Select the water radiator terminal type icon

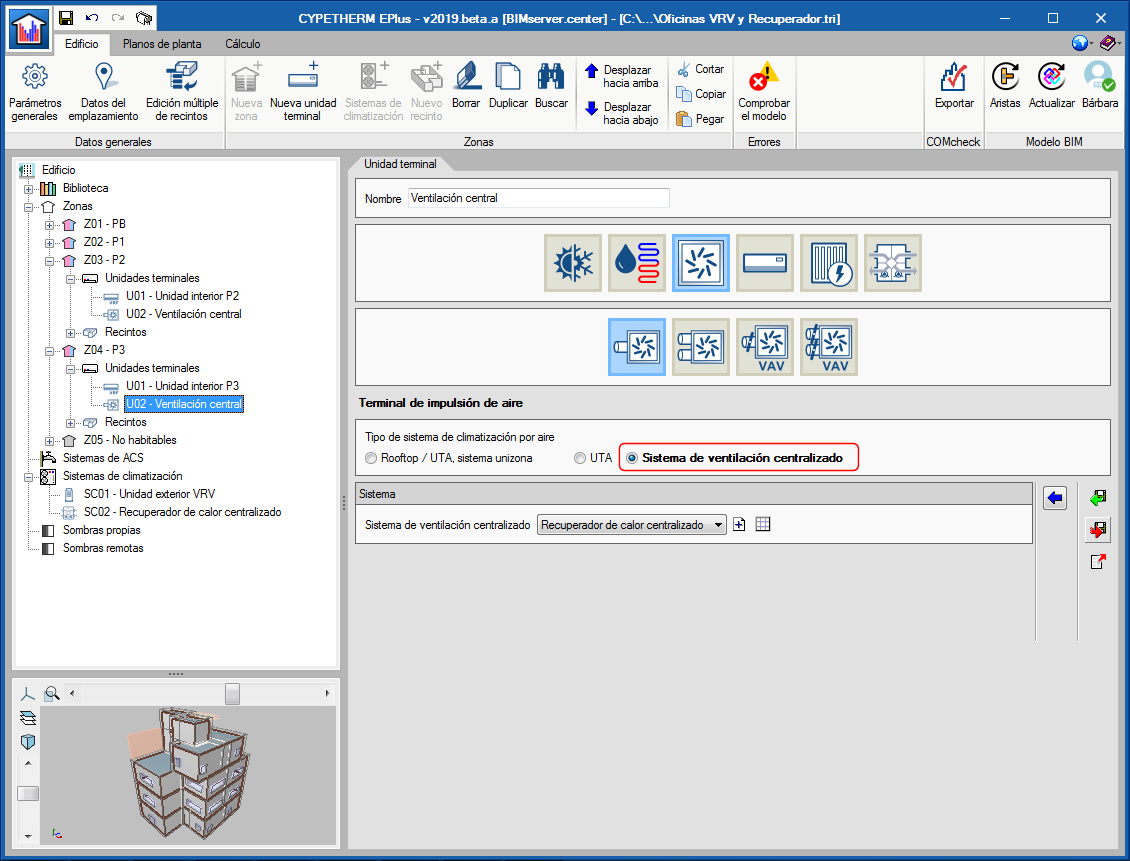pyautogui.click(x=637, y=263)
